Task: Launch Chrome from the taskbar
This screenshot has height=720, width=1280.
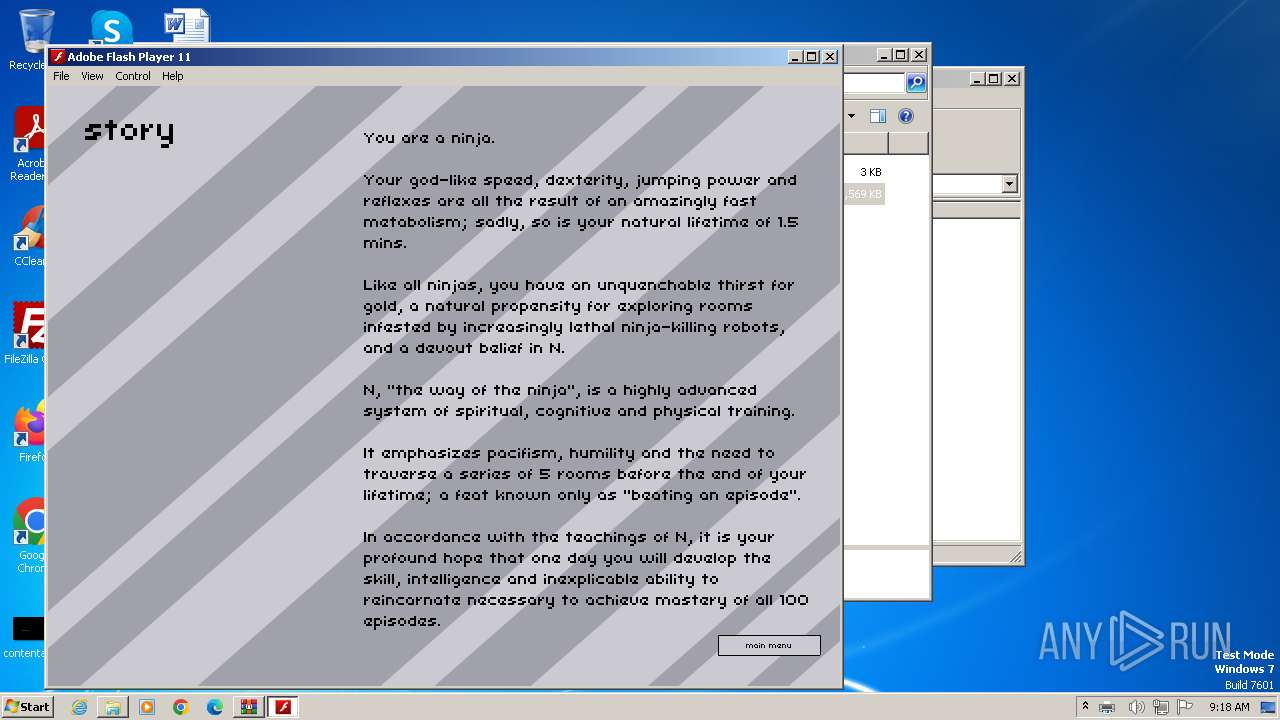Action: tap(181, 707)
